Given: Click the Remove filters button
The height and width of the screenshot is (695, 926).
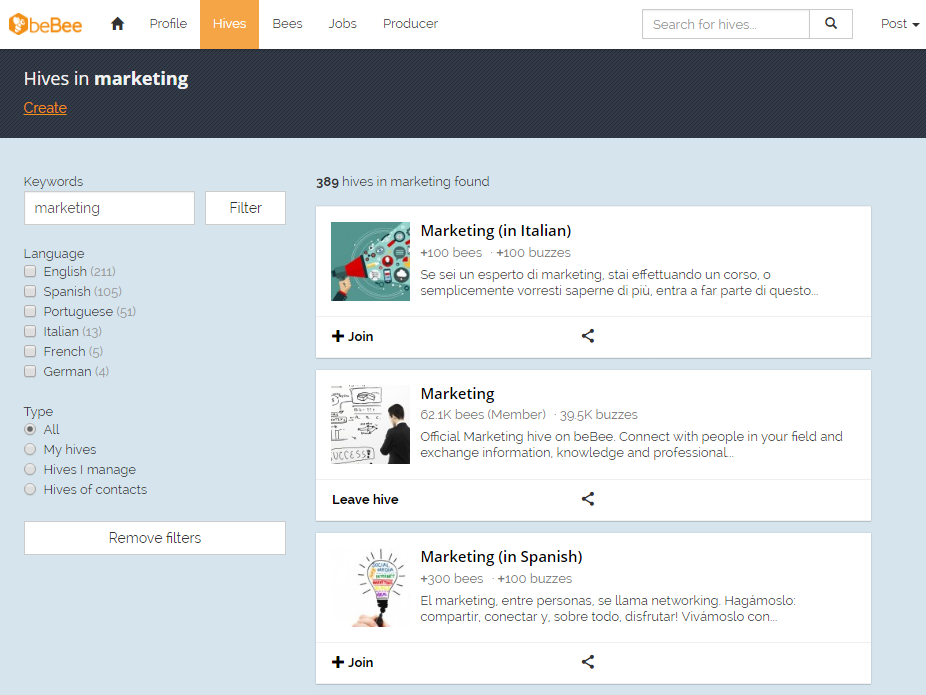Looking at the screenshot, I should coord(155,538).
